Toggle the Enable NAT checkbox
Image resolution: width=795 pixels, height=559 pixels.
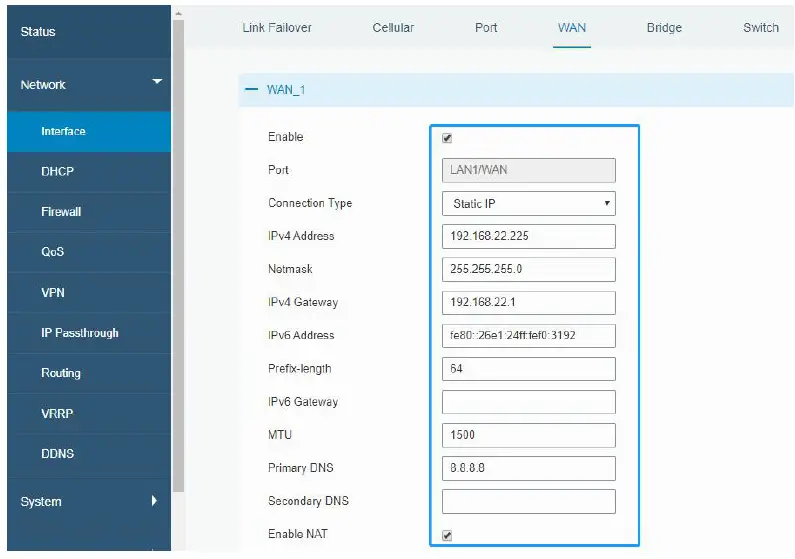click(x=447, y=535)
